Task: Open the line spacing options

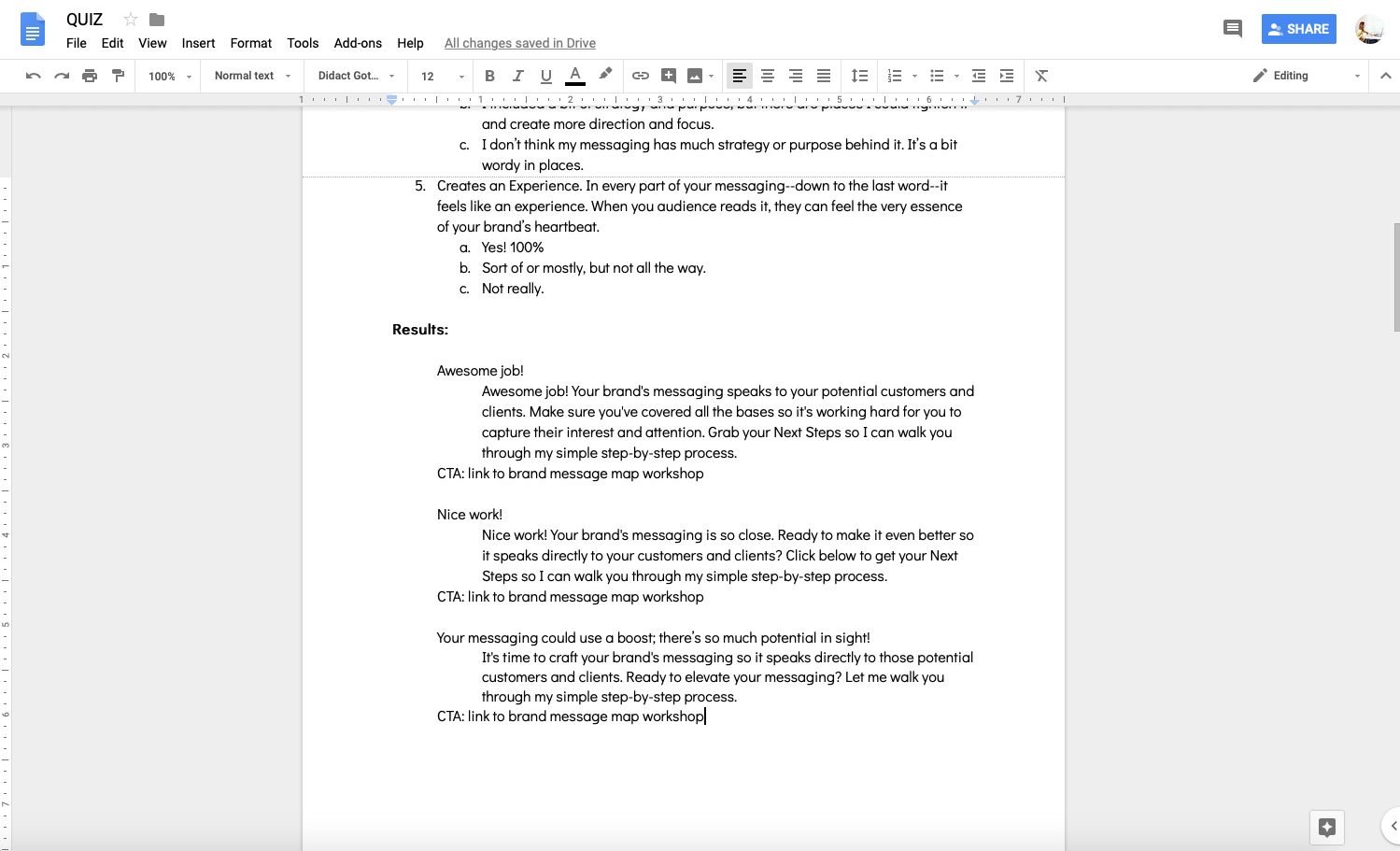Action: click(860, 76)
